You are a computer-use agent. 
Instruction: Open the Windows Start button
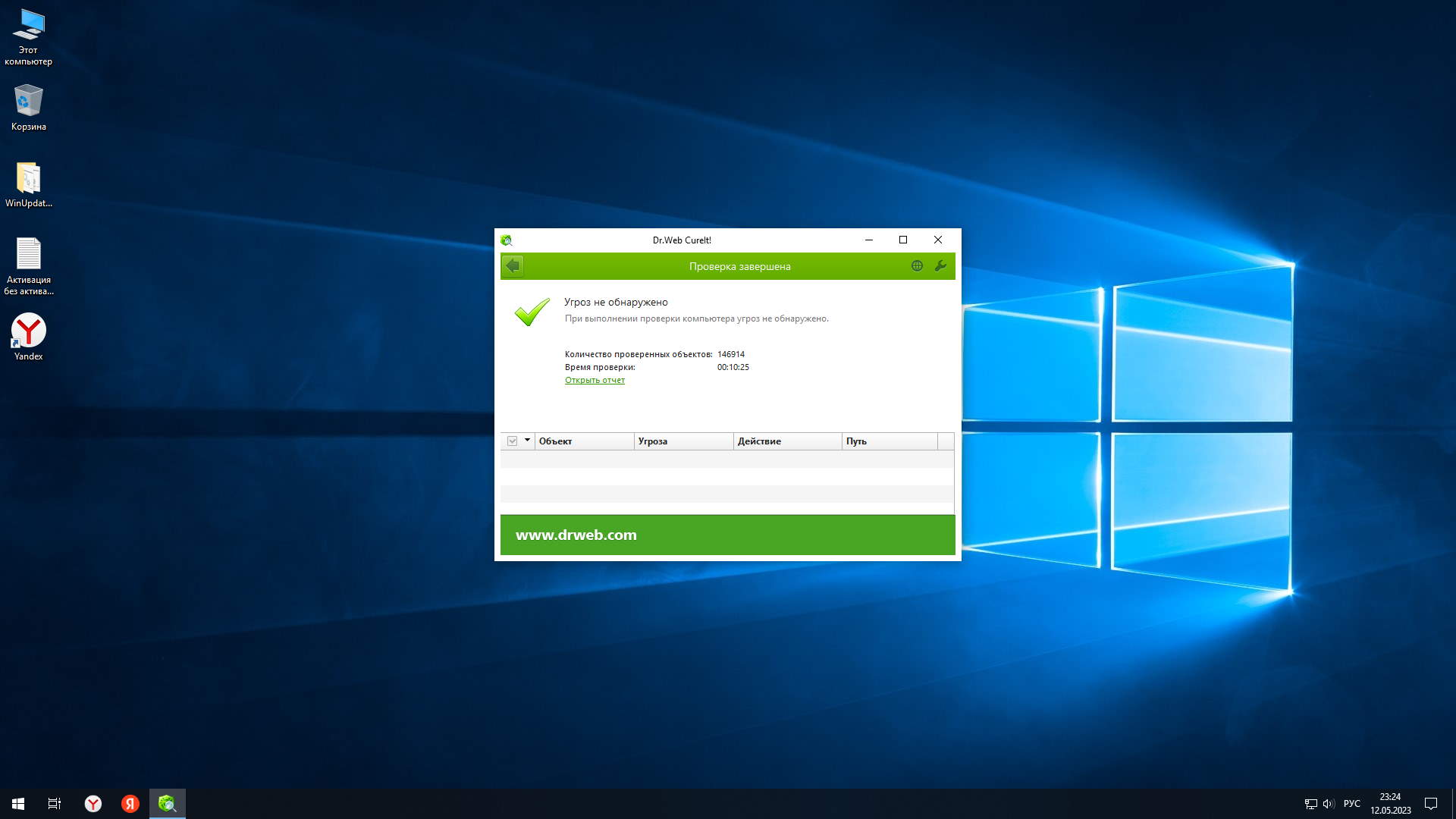[18, 804]
